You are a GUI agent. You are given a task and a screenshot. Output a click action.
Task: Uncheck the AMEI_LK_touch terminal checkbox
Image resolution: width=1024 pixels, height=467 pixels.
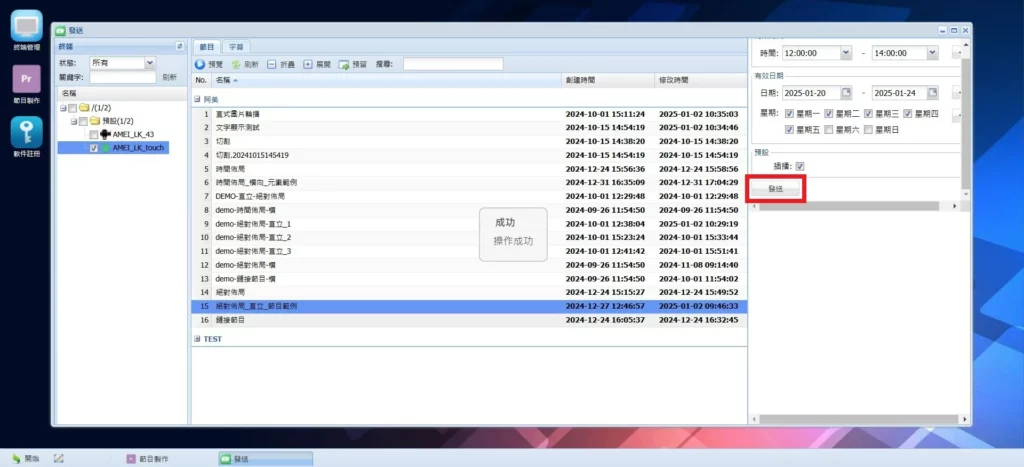click(x=94, y=148)
